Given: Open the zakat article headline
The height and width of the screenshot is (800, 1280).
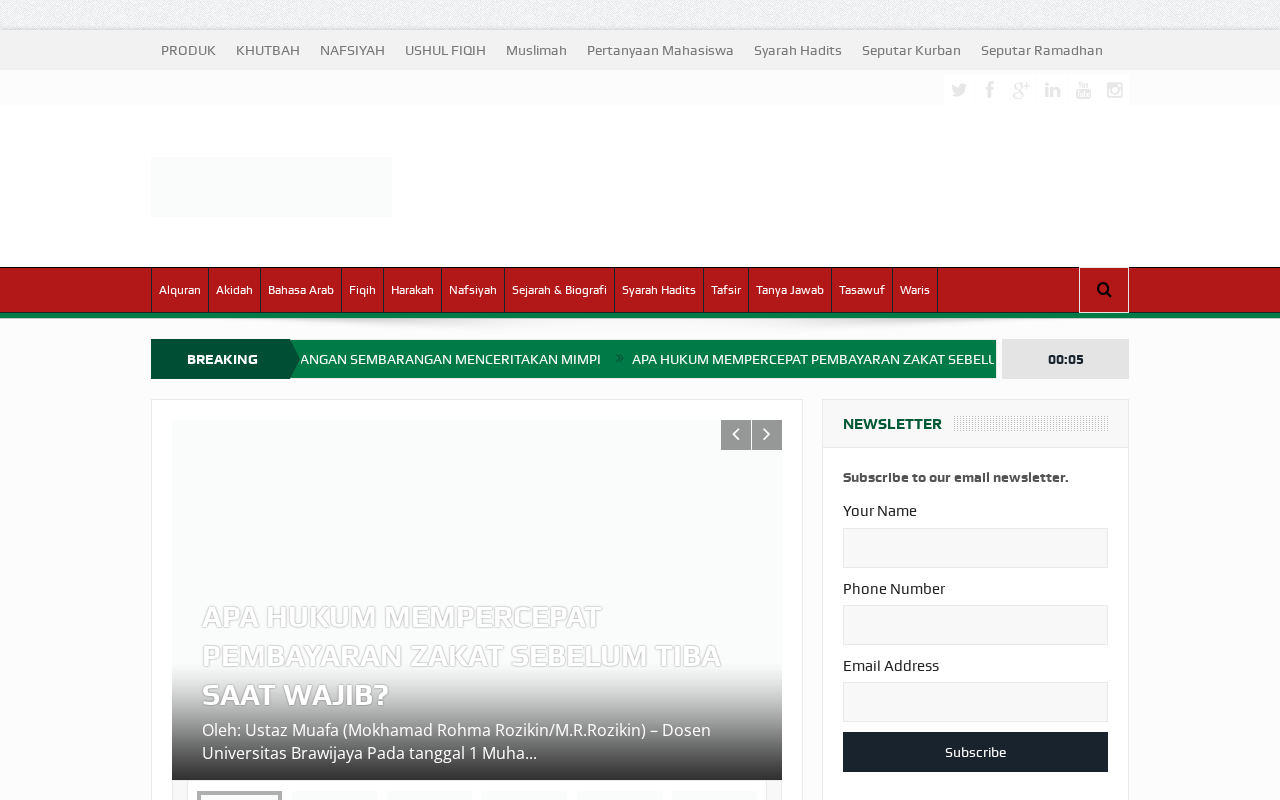Looking at the screenshot, I should click(461, 656).
